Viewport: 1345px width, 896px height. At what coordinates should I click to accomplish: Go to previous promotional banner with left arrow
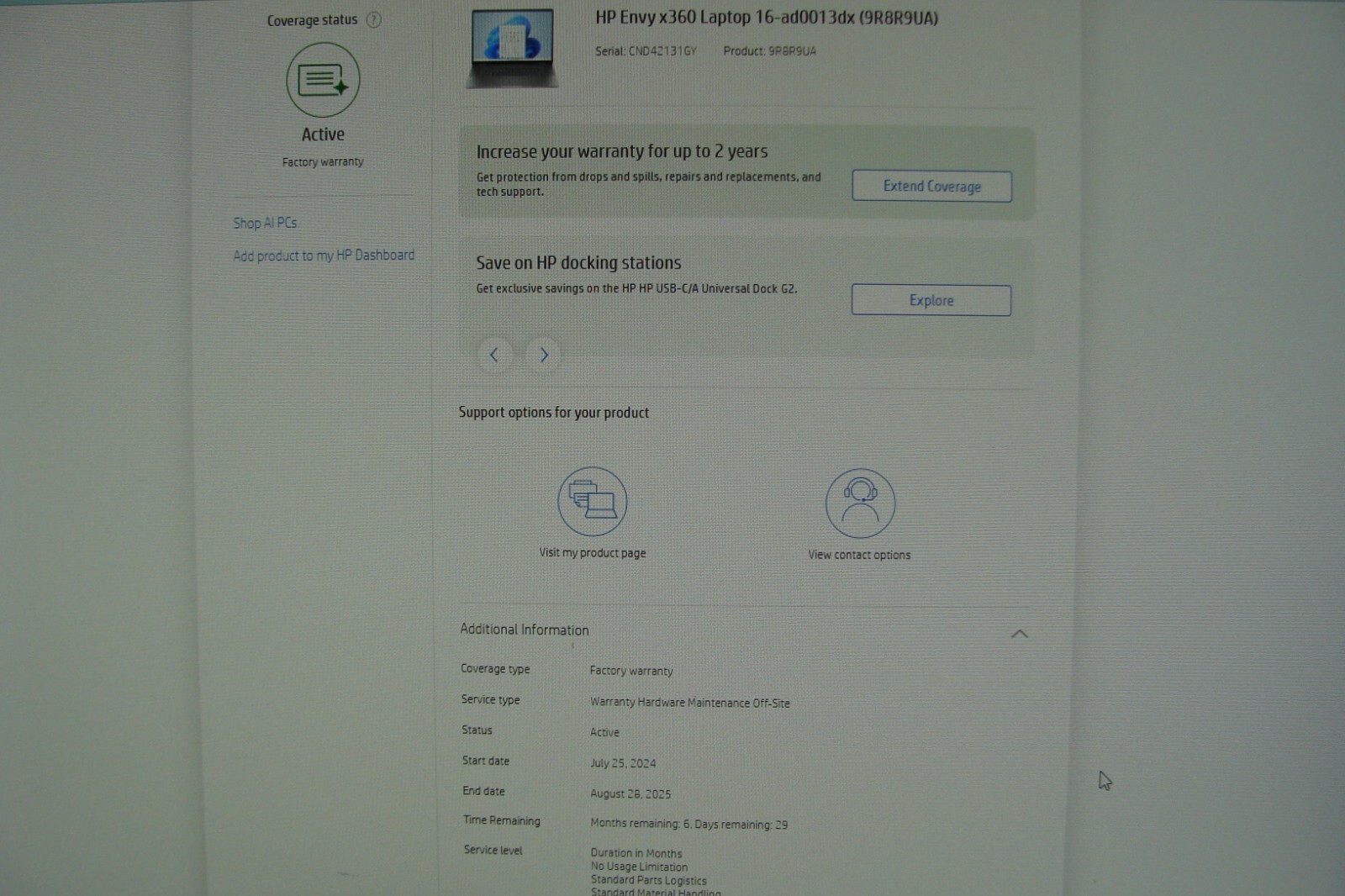point(494,355)
